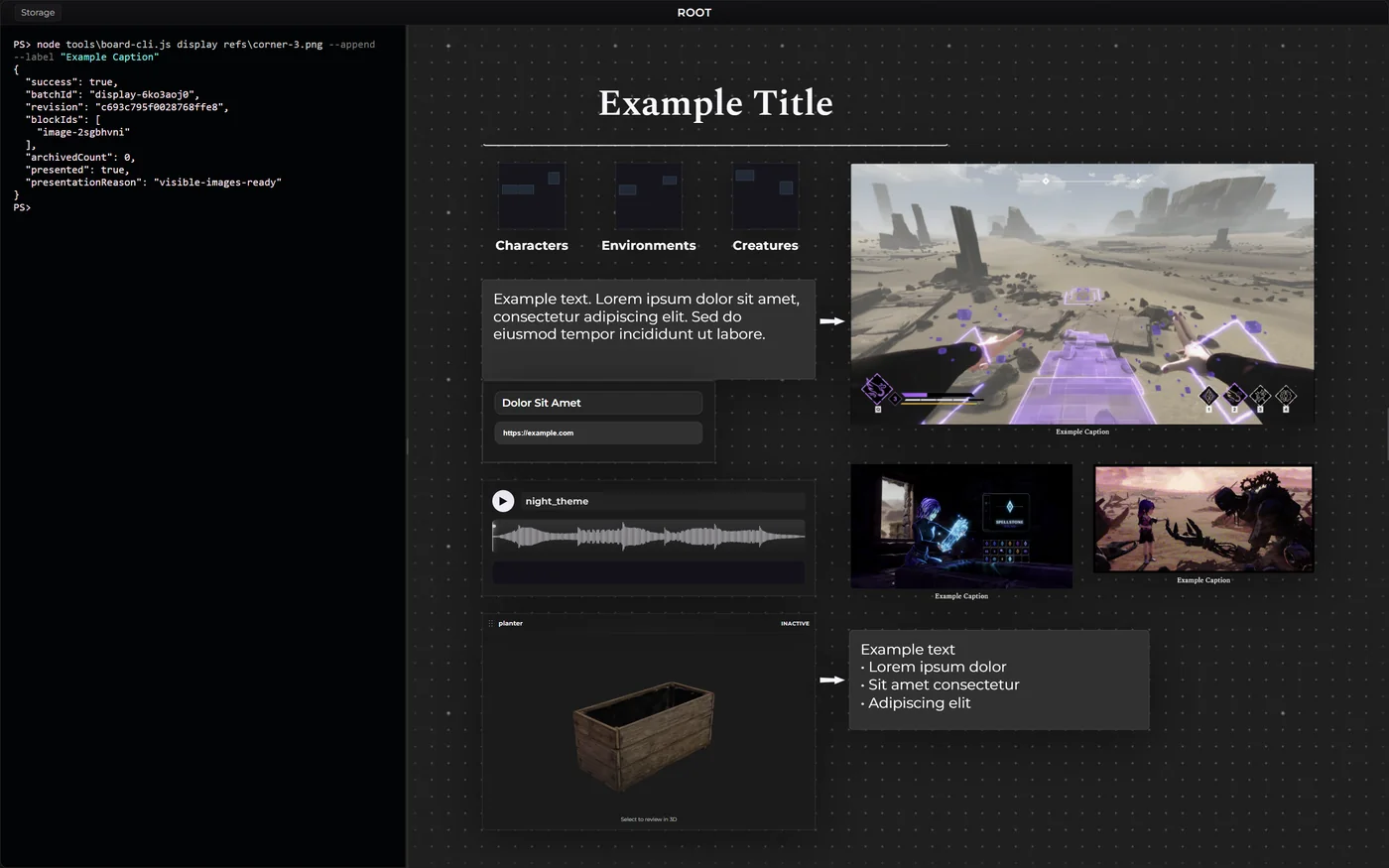Click the batchId line in terminal output
This screenshot has height=868, width=1389.
coord(112,94)
